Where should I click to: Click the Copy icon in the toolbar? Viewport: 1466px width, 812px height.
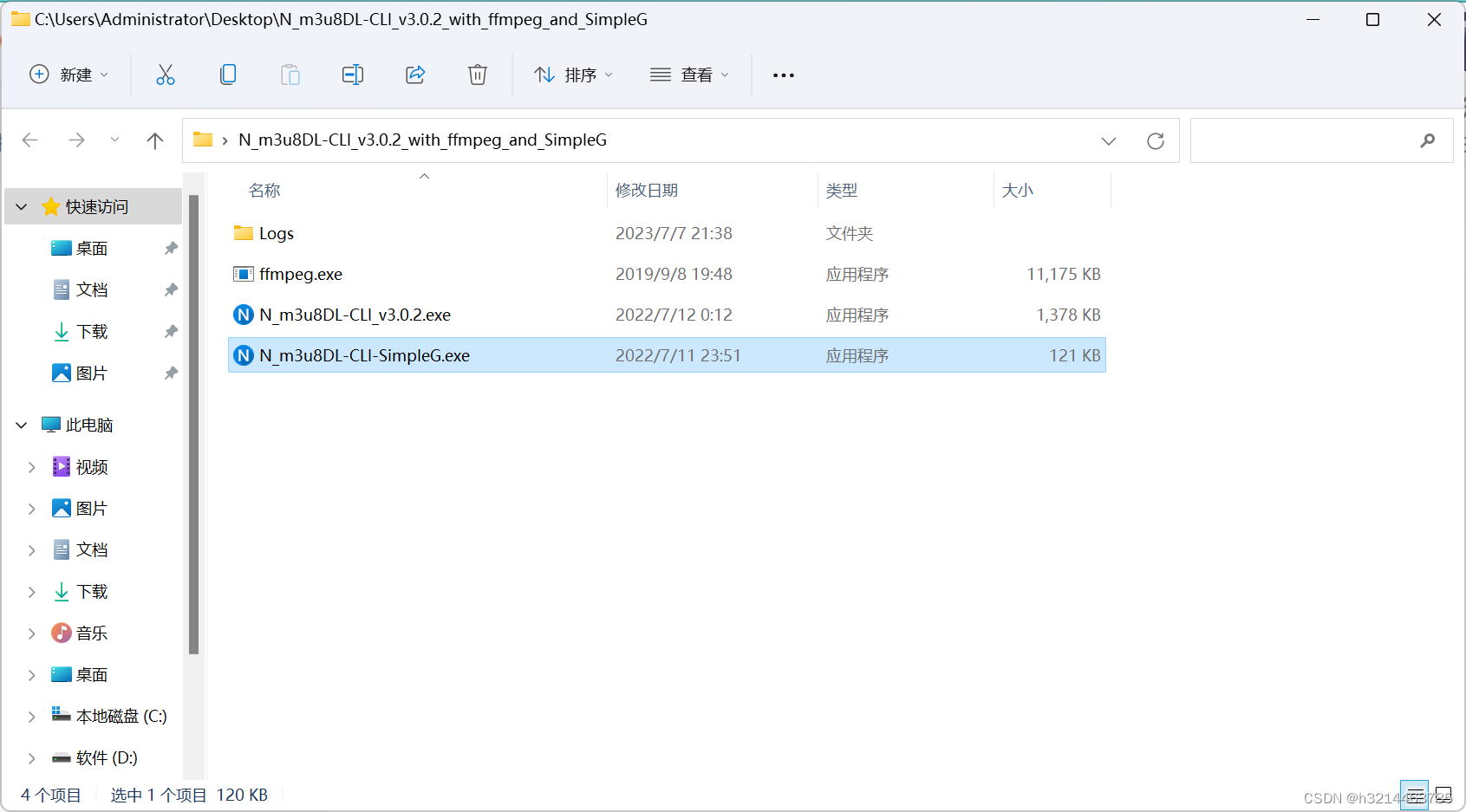tap(228, 75)
